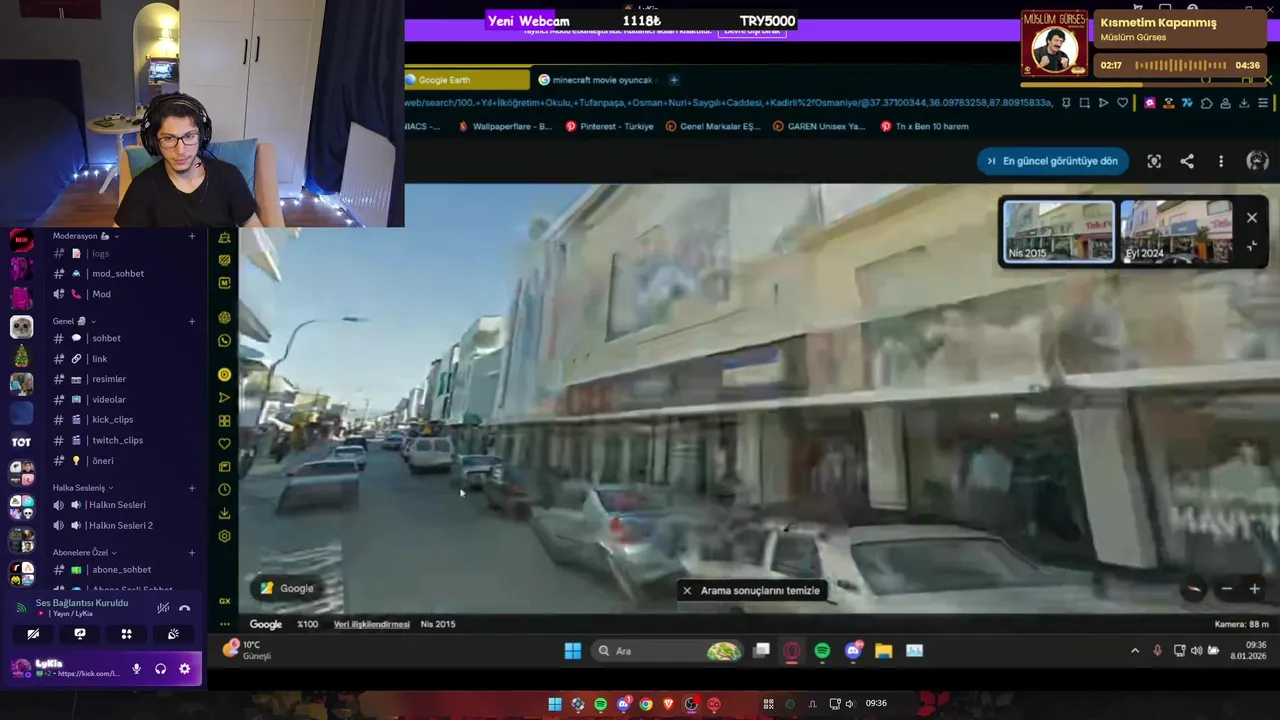The height and width of the screenshot is (720, 1280).
Task: Open Opera GX sidebar settings gear
Action: (224, 536)
